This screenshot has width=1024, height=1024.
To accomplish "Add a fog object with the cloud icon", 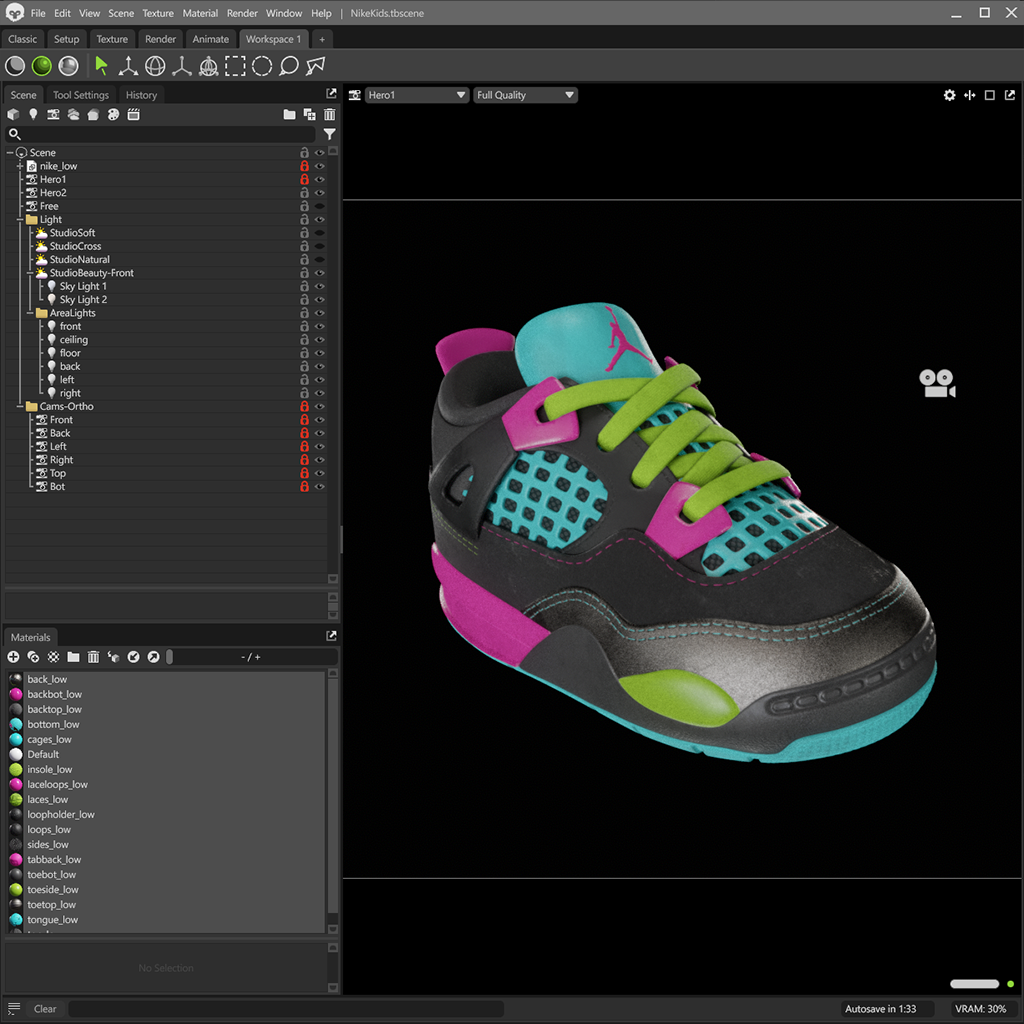I will click(x=73, y=115).
